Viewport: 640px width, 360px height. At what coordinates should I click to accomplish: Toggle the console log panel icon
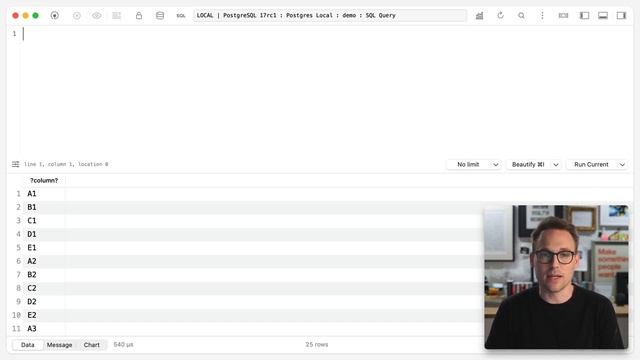563,16
